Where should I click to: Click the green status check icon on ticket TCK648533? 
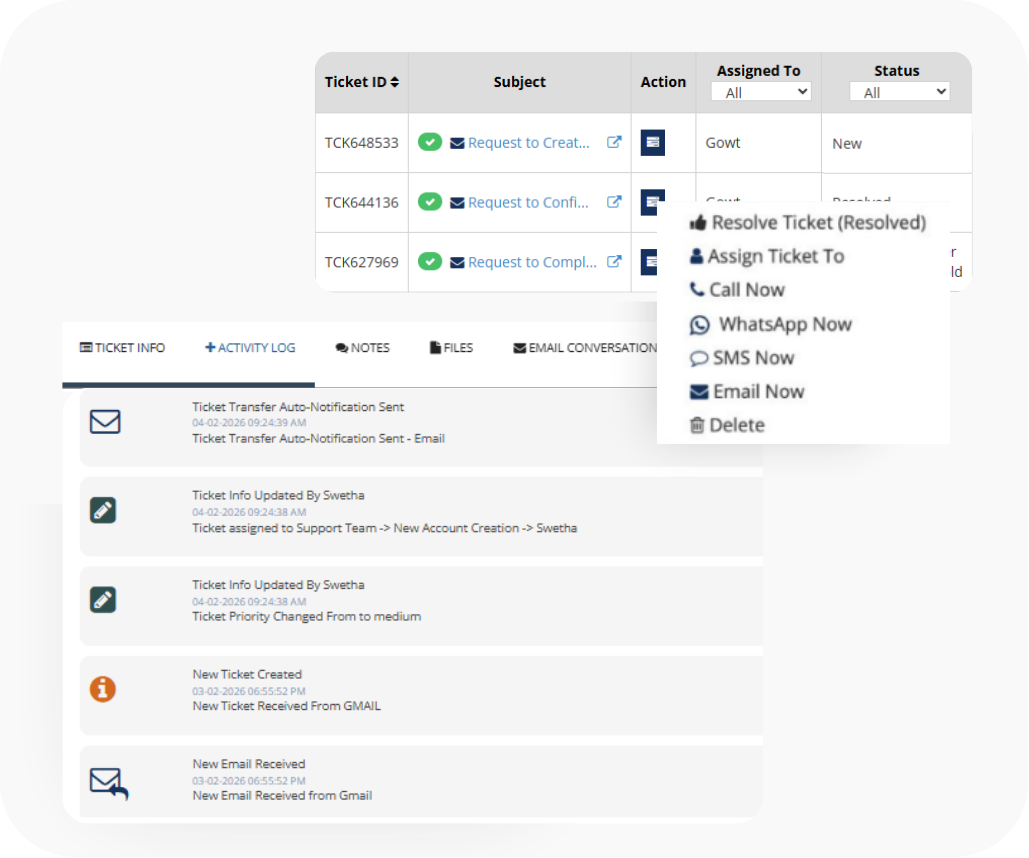(430, 142)
